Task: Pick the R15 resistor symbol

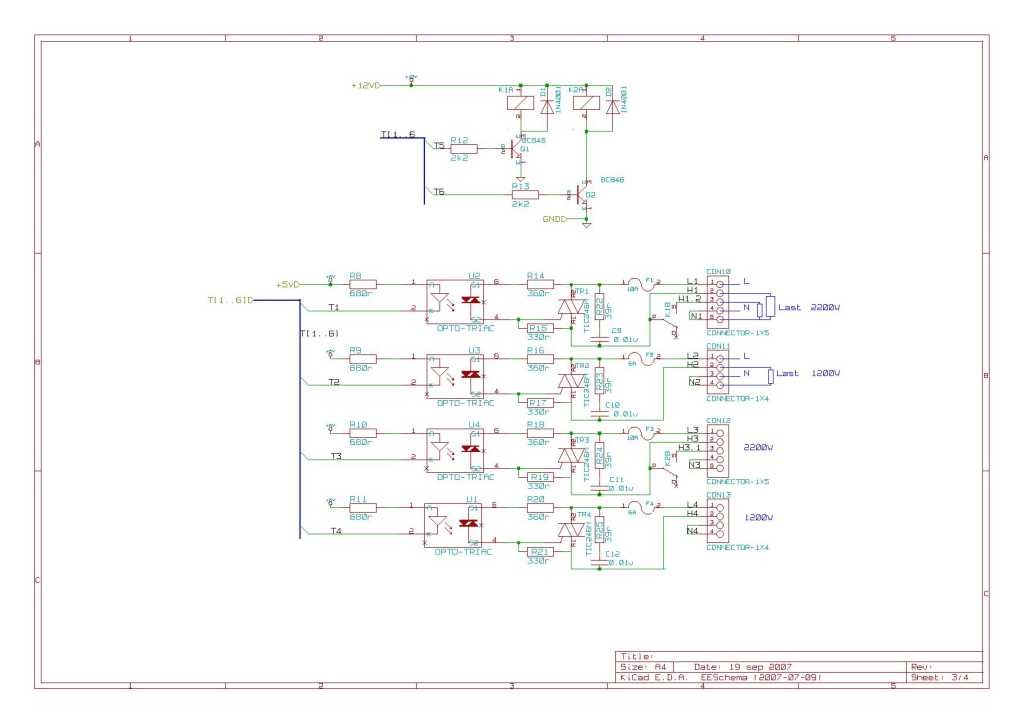Action: point(540,328)
